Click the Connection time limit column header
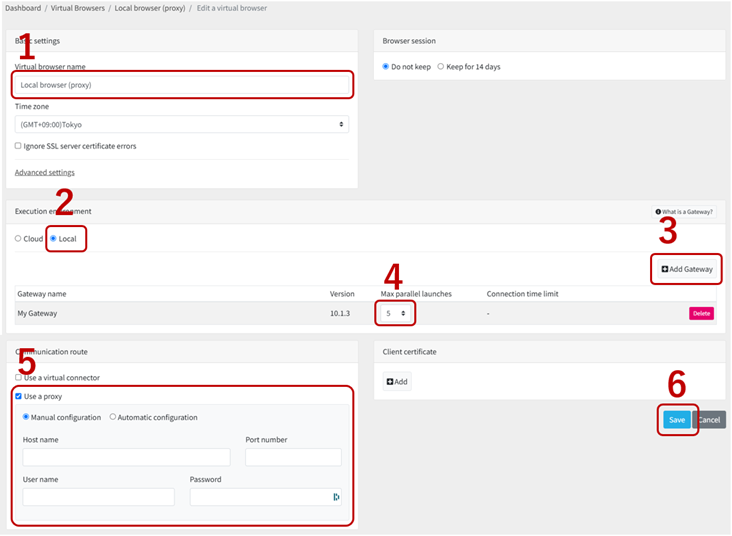This screenshot has height=536, width=732. [522, 294]
